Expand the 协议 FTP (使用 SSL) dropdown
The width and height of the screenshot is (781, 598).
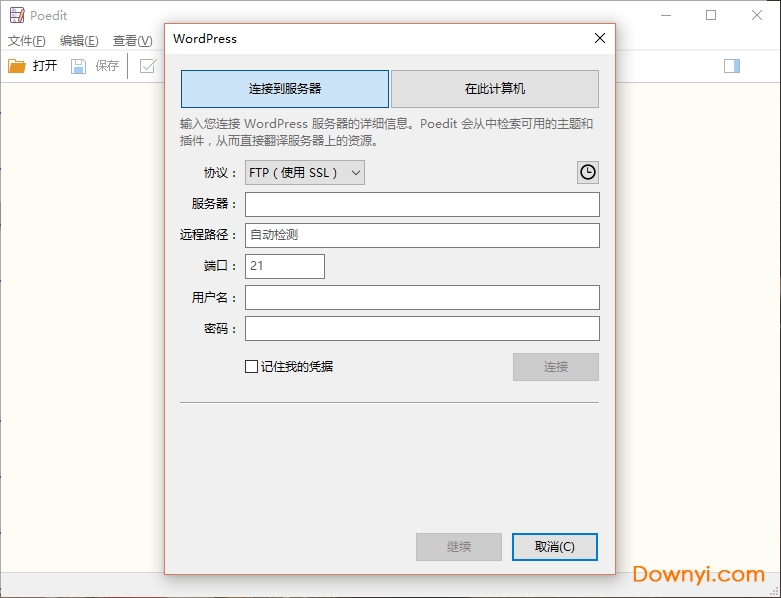(x=305, y=172)
